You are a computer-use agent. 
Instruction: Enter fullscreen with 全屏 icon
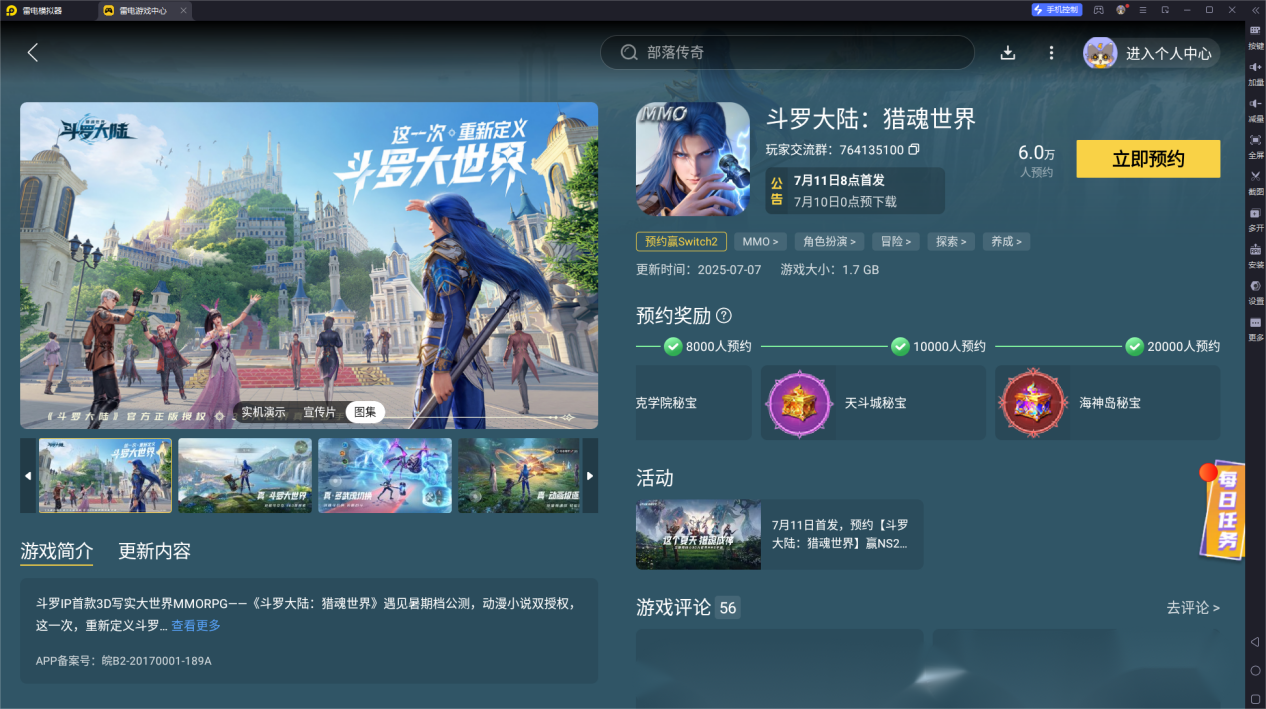(x=1256, y=146)
